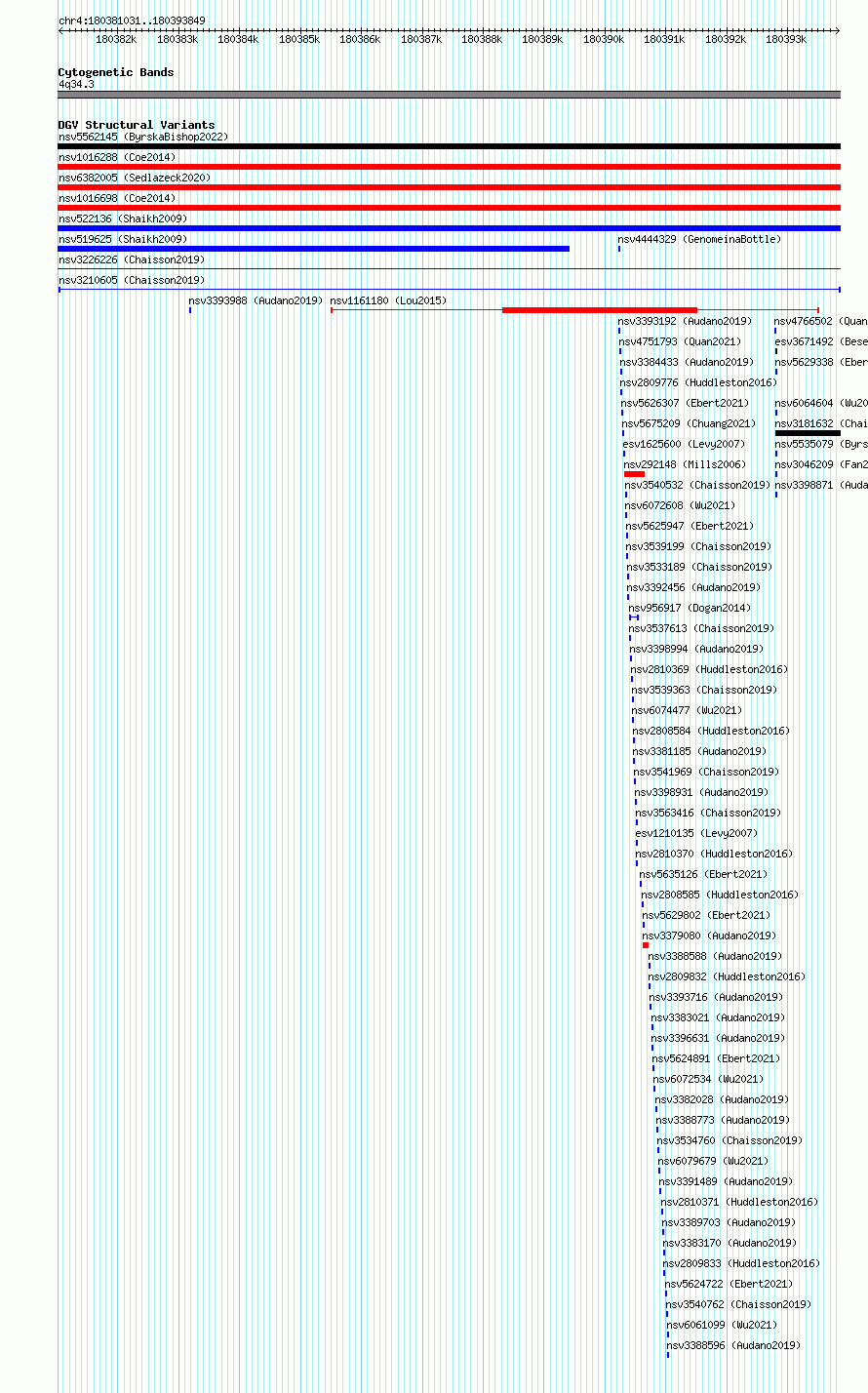
Task: Select nsv6072534 (Wu2021) label
Action: (709, 1080)
